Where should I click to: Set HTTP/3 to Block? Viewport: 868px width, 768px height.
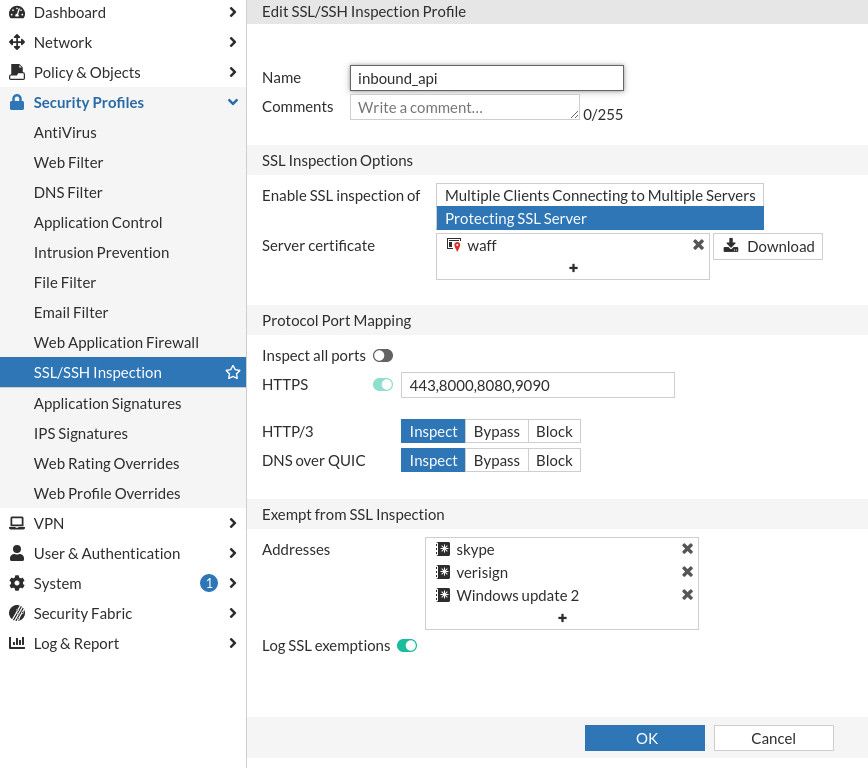click(554, 432)
